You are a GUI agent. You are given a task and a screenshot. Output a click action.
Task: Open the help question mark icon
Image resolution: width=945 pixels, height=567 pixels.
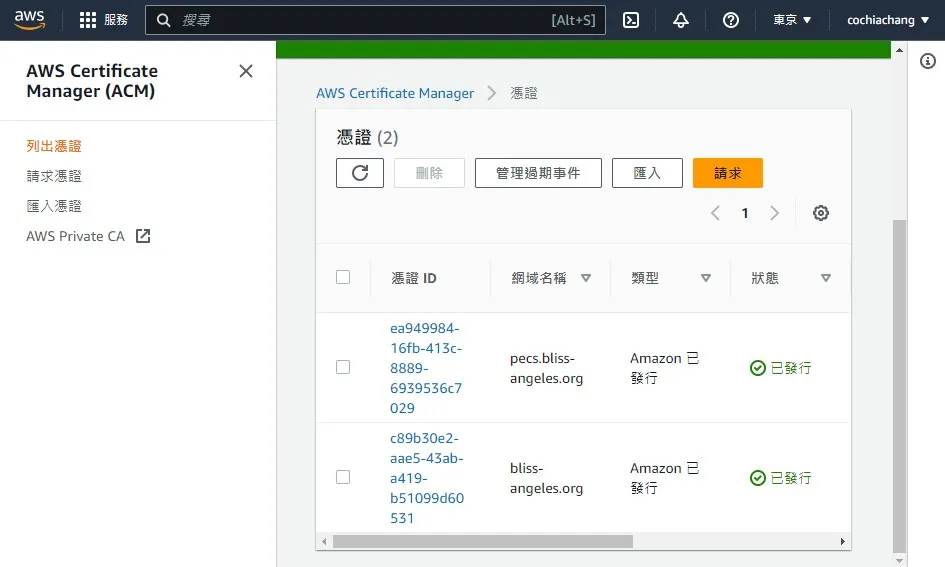coord(730,20)
